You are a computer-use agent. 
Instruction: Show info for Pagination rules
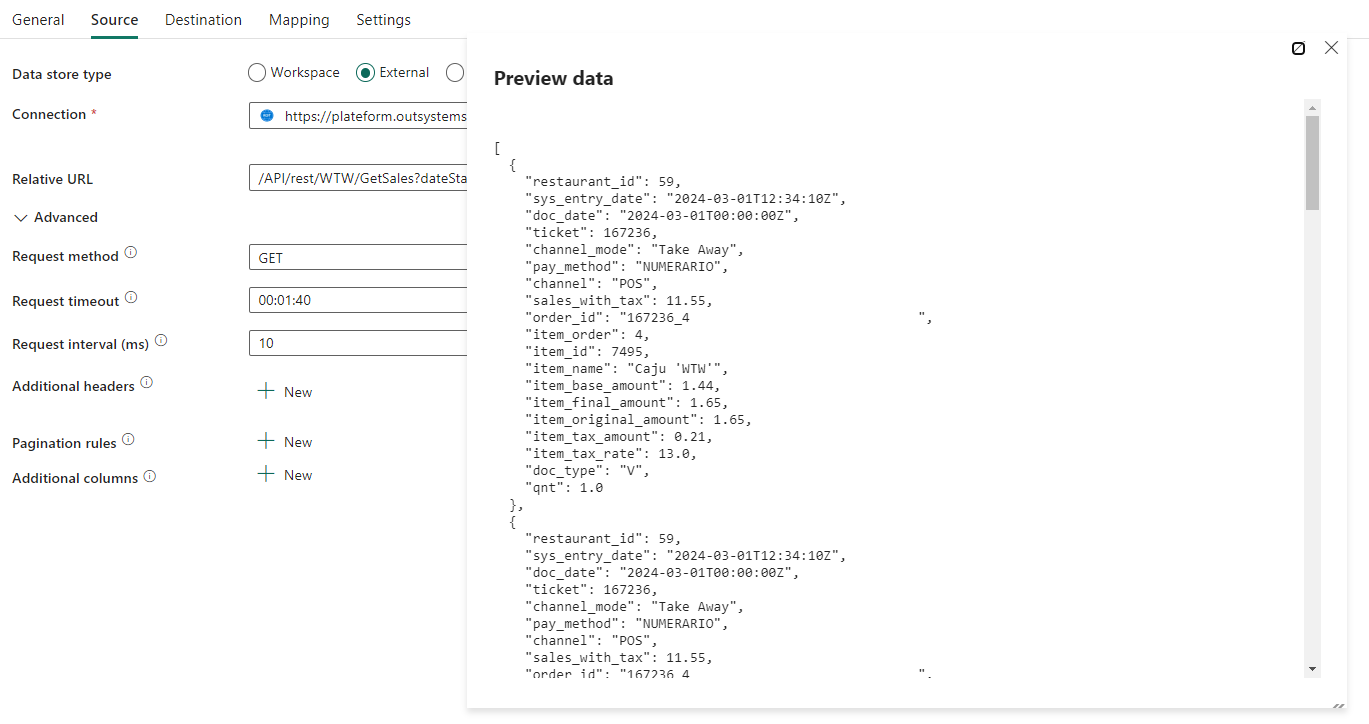(128, 440)
